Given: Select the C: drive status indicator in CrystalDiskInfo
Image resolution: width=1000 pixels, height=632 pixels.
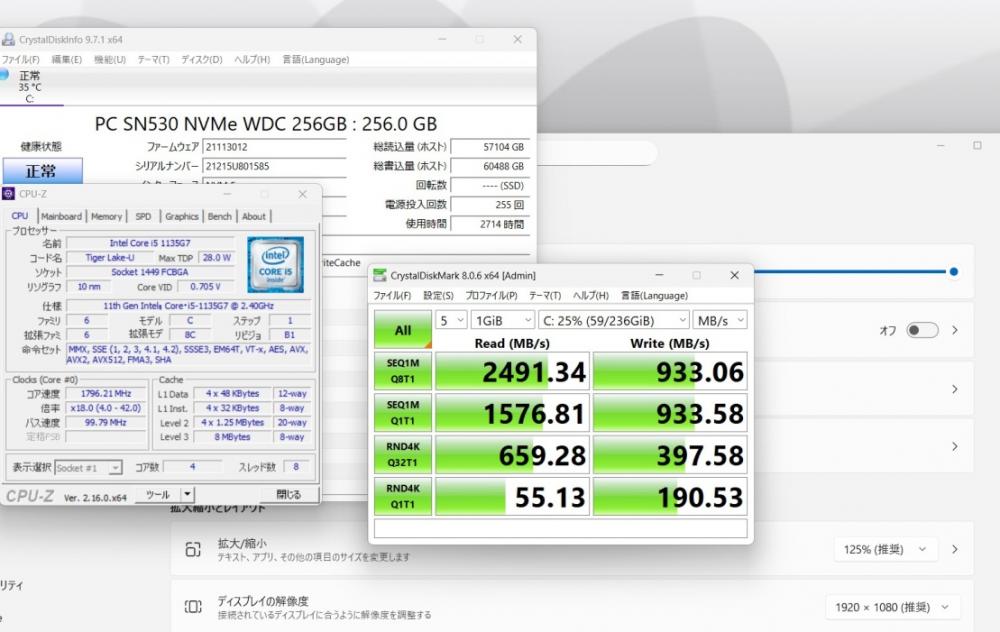Looking at the screenshot, I should coord(29,87).
